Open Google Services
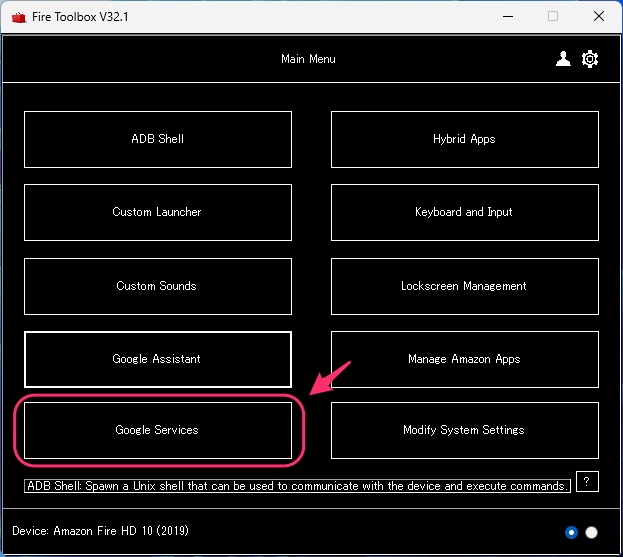The height and width of the screenshot is (557, 623). [158, 430]
